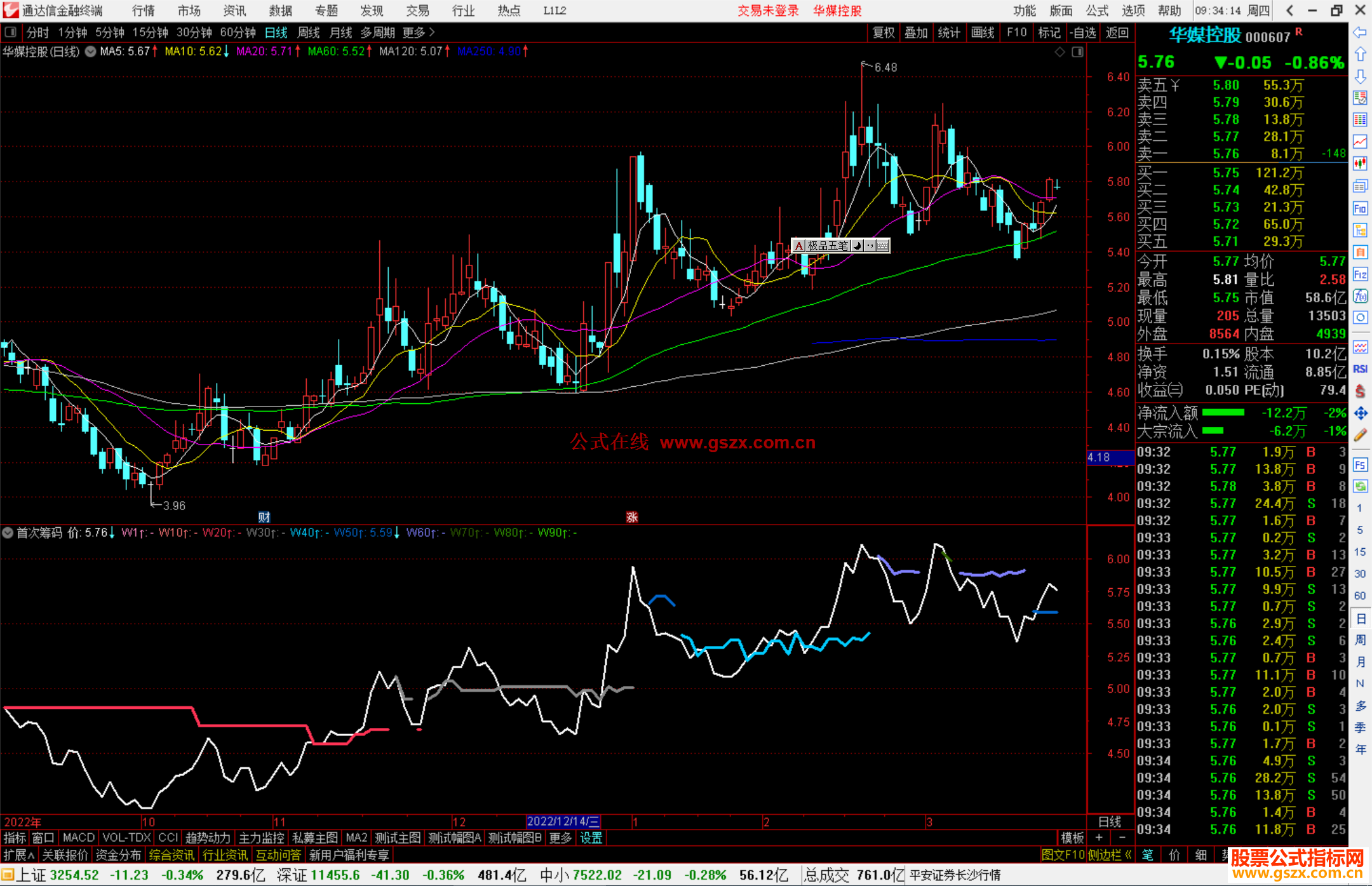Open the K-line candlestick chart sidebar icon

(1360, 164)
